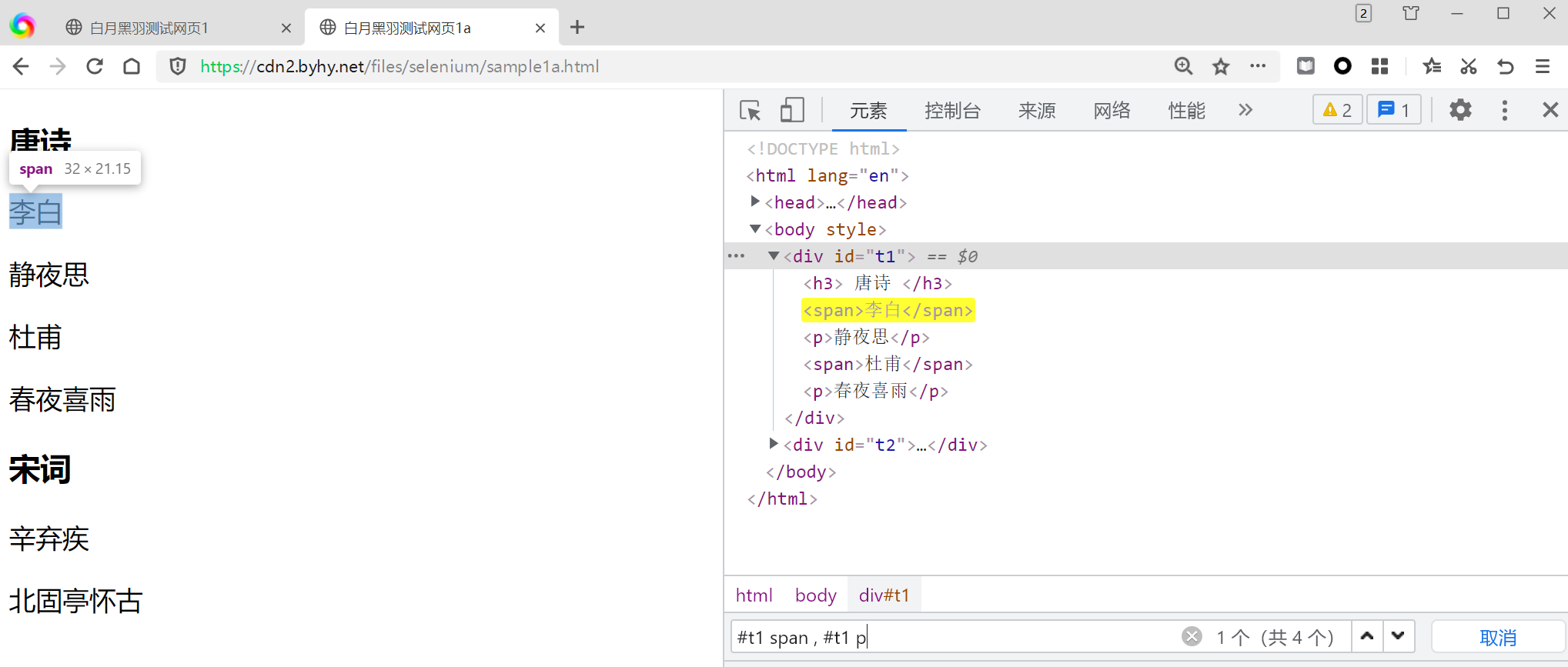Viewport: 1568px width, 667px height.
Task: Open the browser logo menu
Action: pyautogui.click(x=22, y=25)
